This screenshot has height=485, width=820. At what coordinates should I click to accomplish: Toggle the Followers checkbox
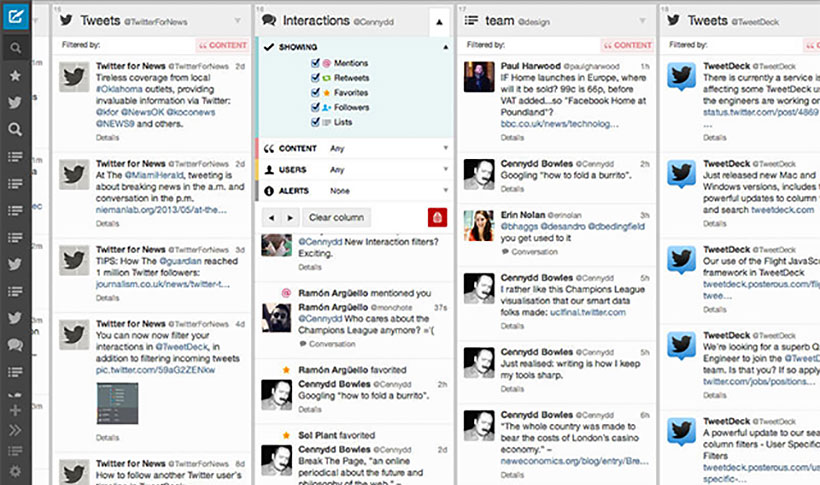coord(315,107)
